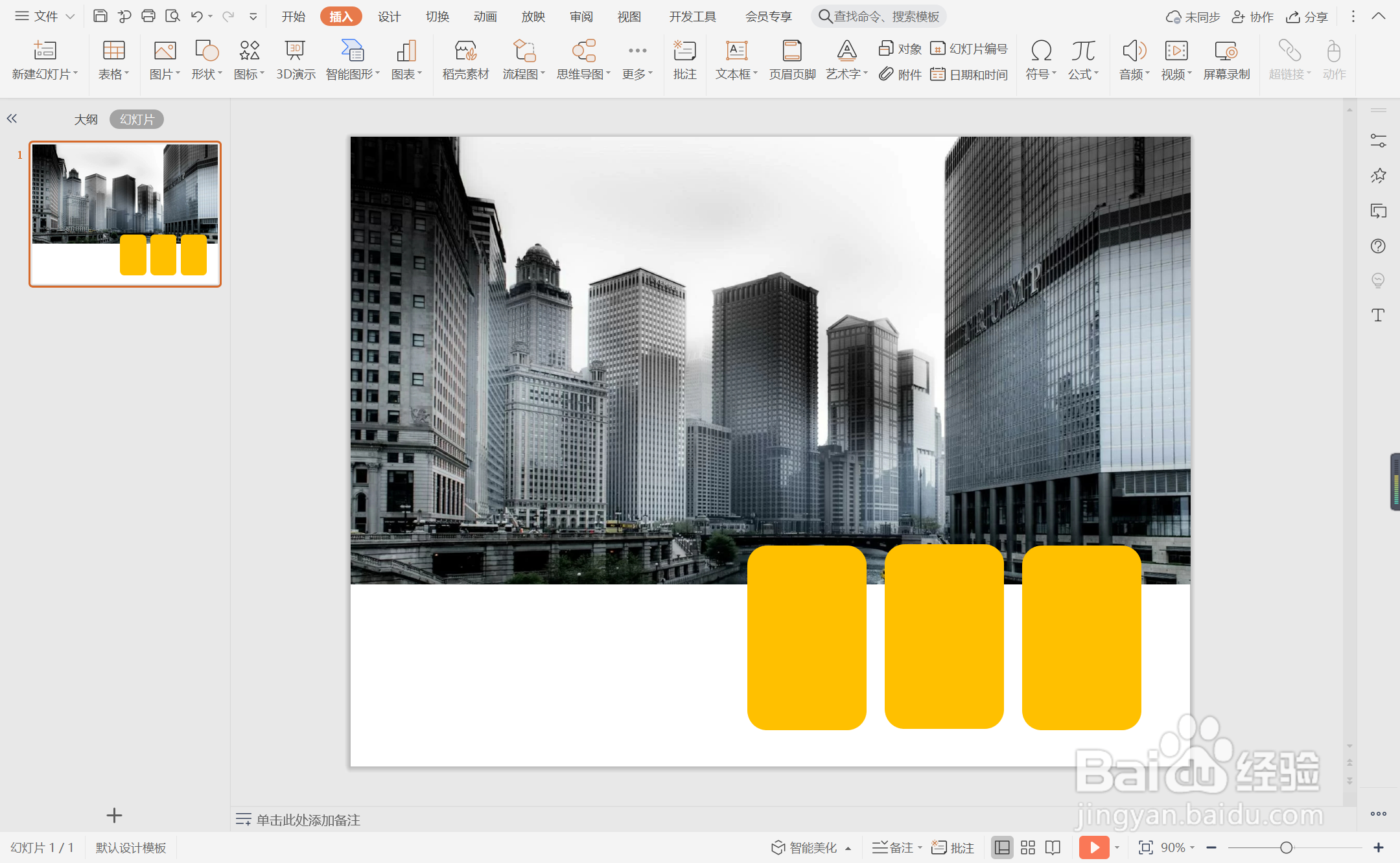Open the 设计 (Design) tab
The height and width of the screenshot is (863, 1400).
pos(390,16)
